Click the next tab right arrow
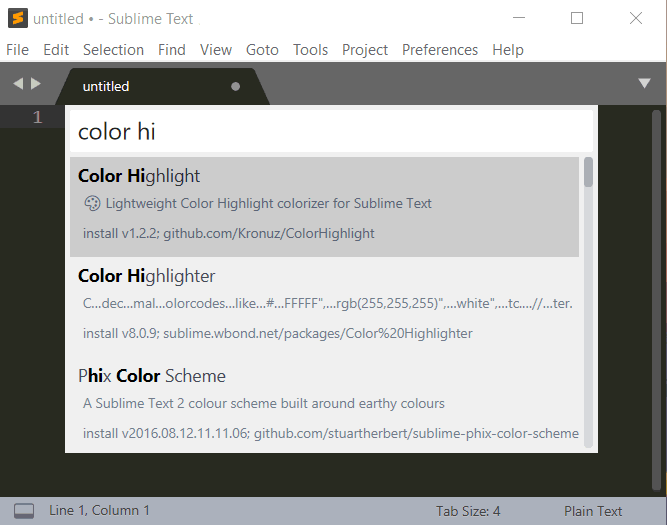 37,85
